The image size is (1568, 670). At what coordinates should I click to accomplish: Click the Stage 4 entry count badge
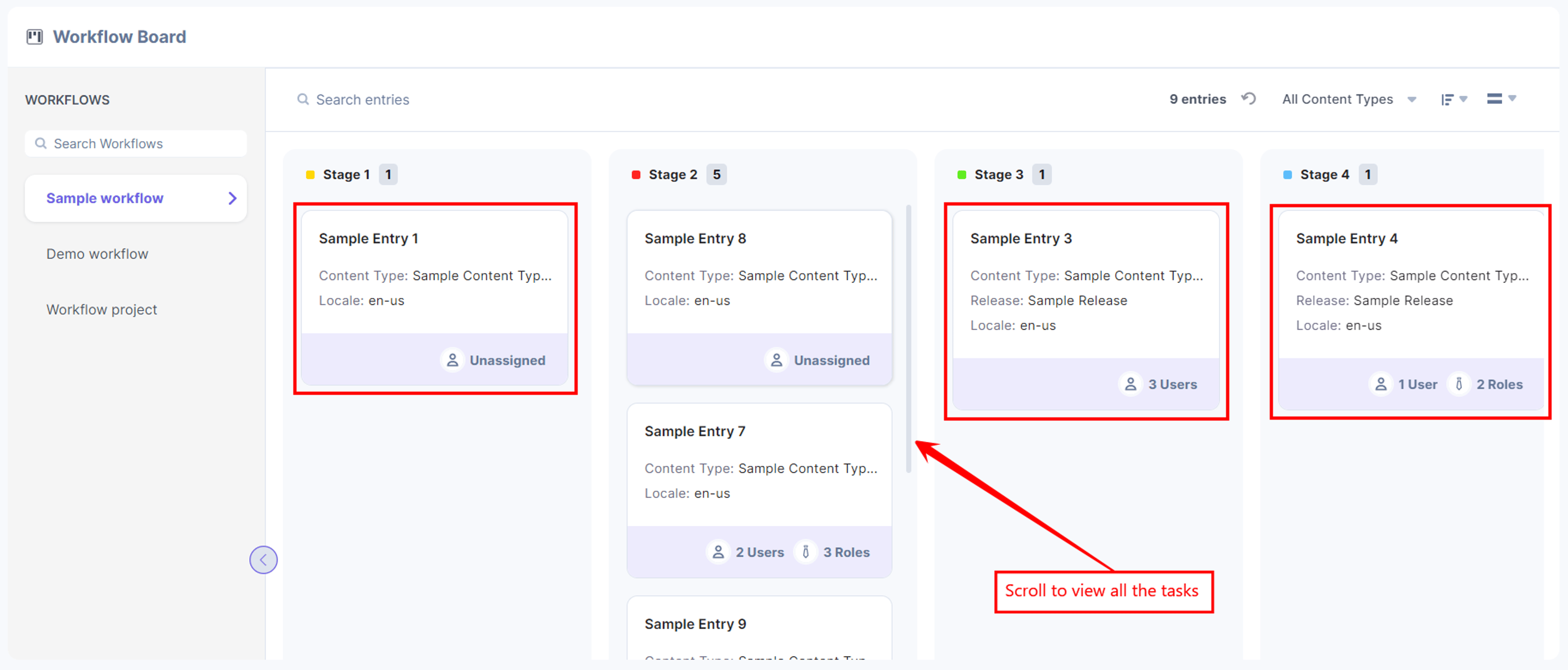pos(1368,175)
